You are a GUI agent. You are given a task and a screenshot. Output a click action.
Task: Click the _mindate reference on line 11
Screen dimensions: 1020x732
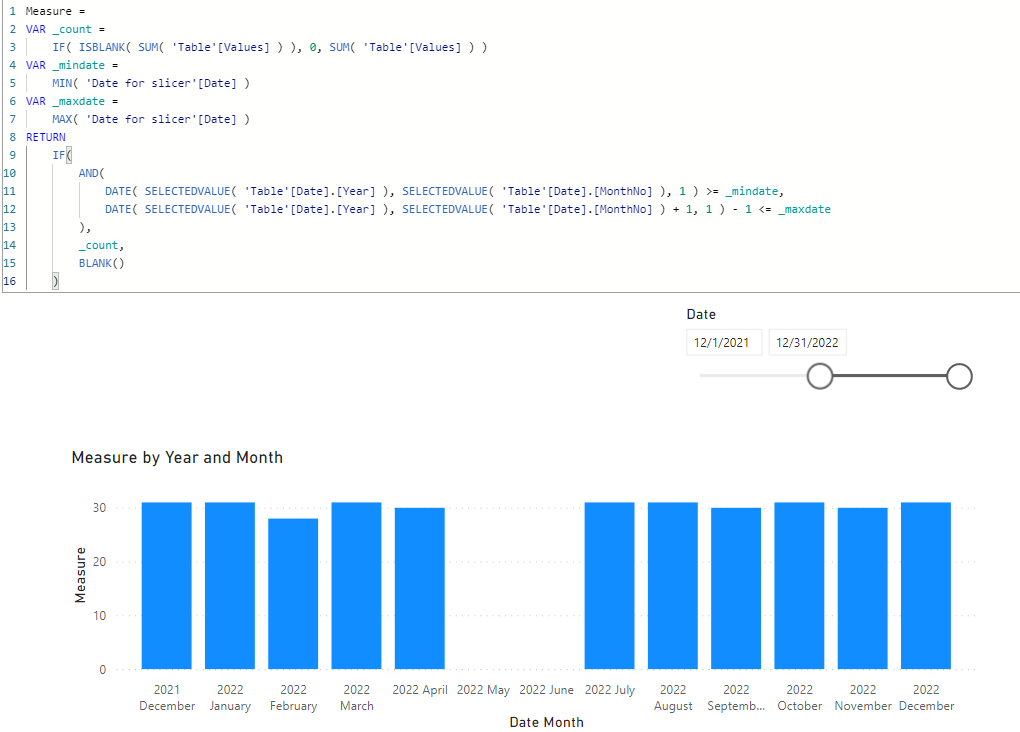pyautogui.click(x=751, y=191)
